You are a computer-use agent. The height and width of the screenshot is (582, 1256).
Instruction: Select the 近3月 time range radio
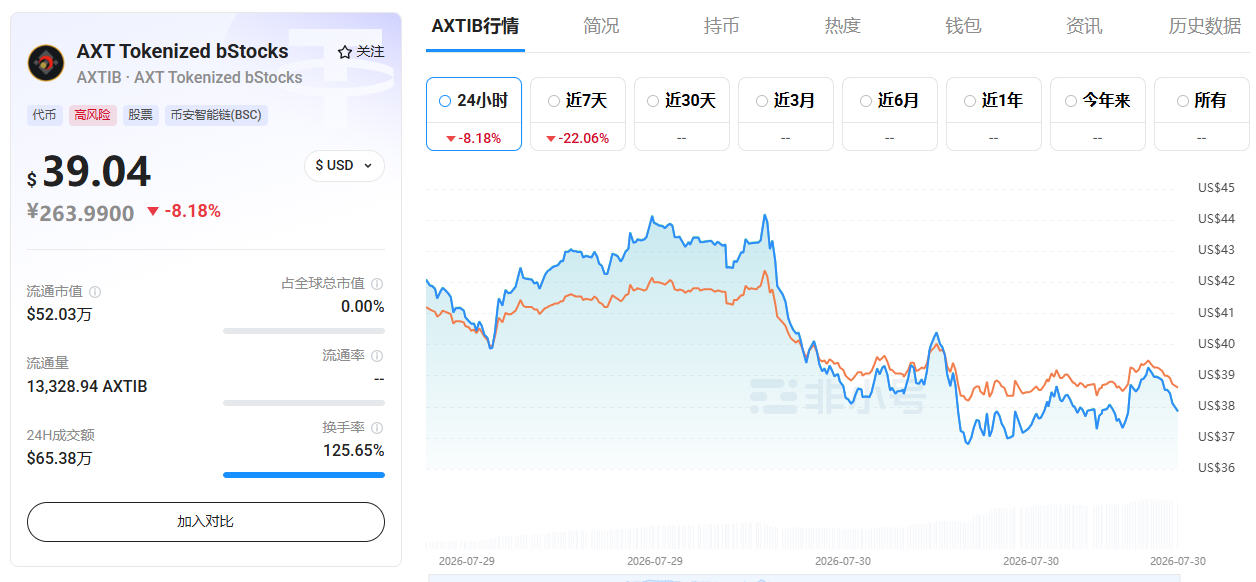(762, 101)
